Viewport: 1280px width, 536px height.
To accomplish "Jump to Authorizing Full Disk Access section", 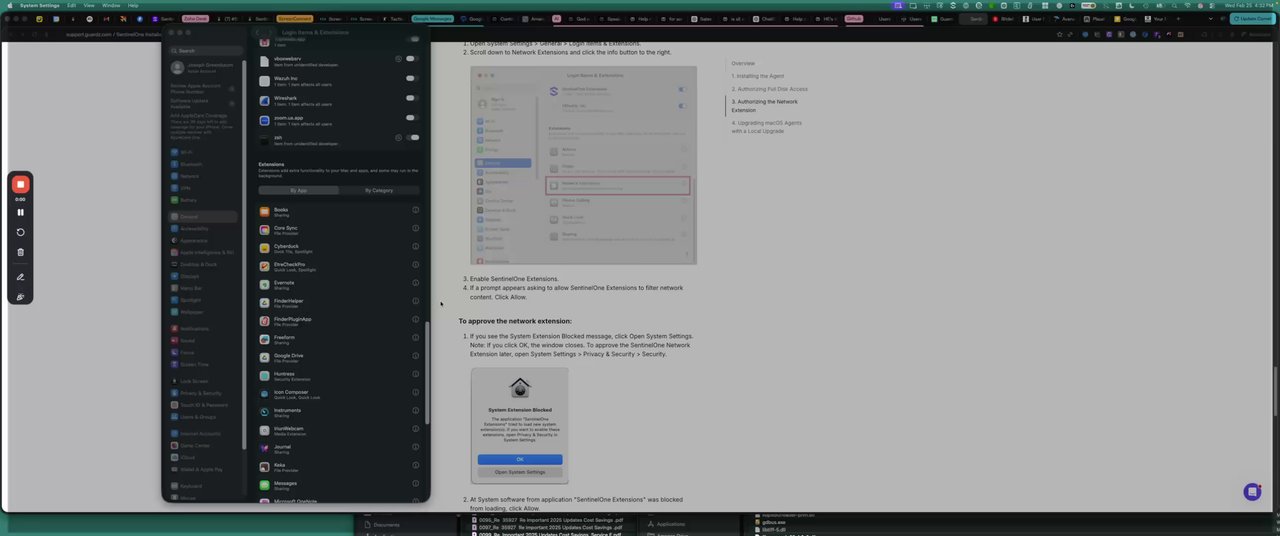I will pos(769,89).
